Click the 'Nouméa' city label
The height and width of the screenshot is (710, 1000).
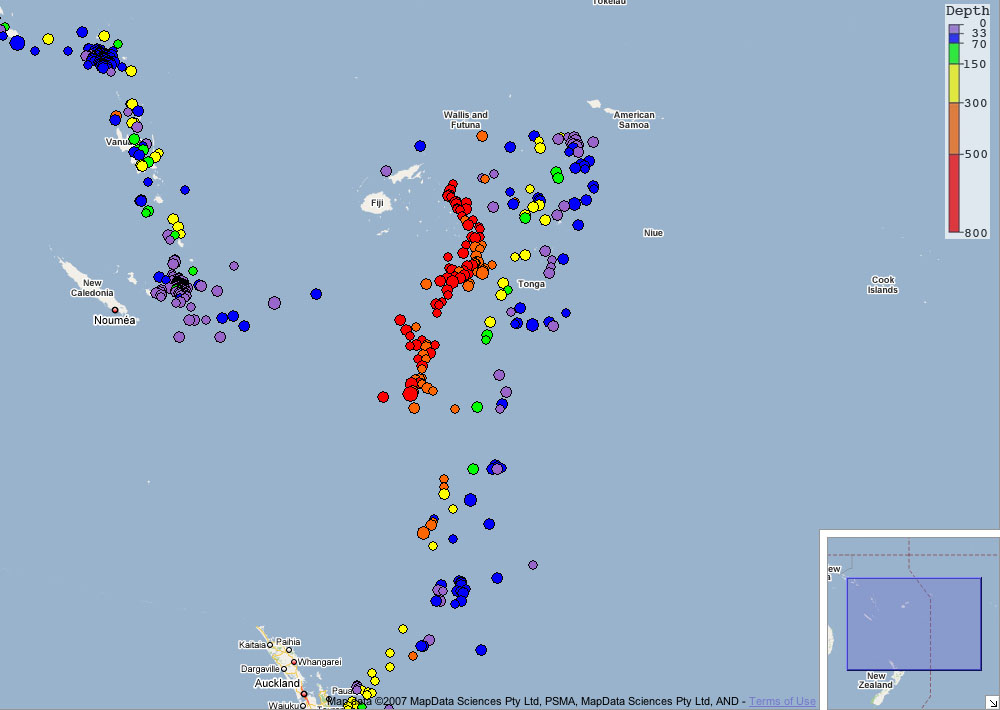[x=115, y=320]
